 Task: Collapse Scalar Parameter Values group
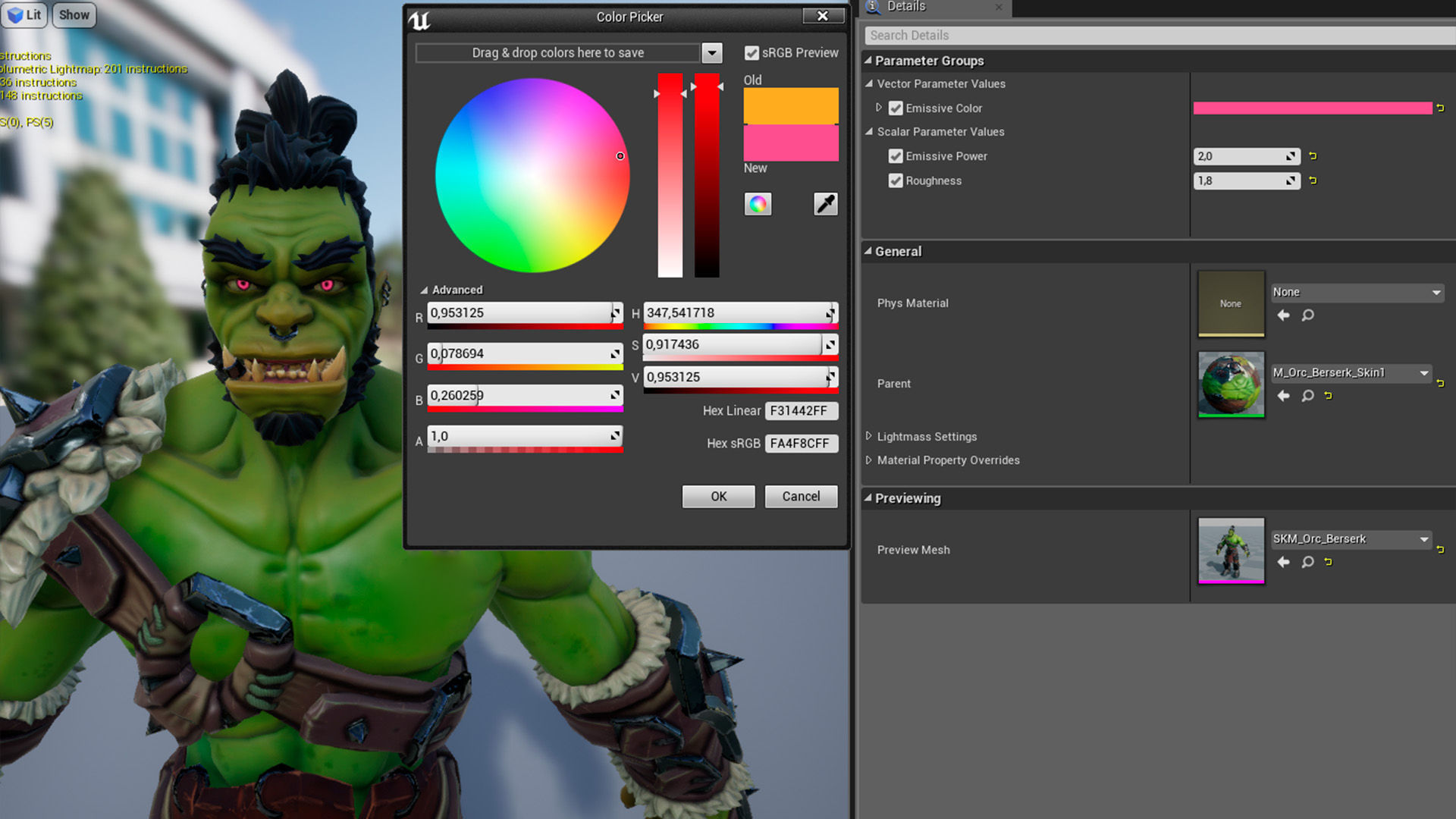click(869, 131)
